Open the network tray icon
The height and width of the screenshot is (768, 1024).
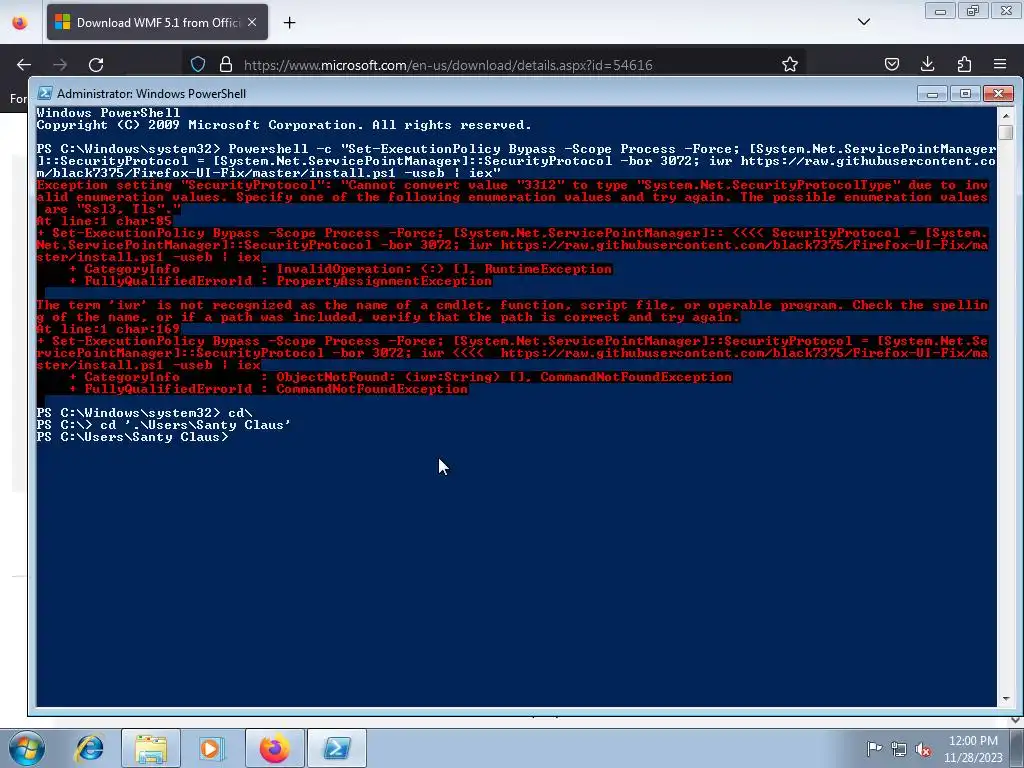[x=899, y=748]
